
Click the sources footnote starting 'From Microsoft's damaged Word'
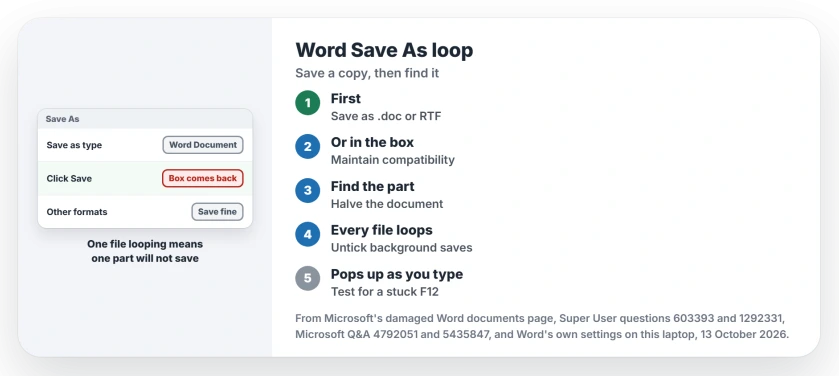pyautogui.click(x=542, y=326)
